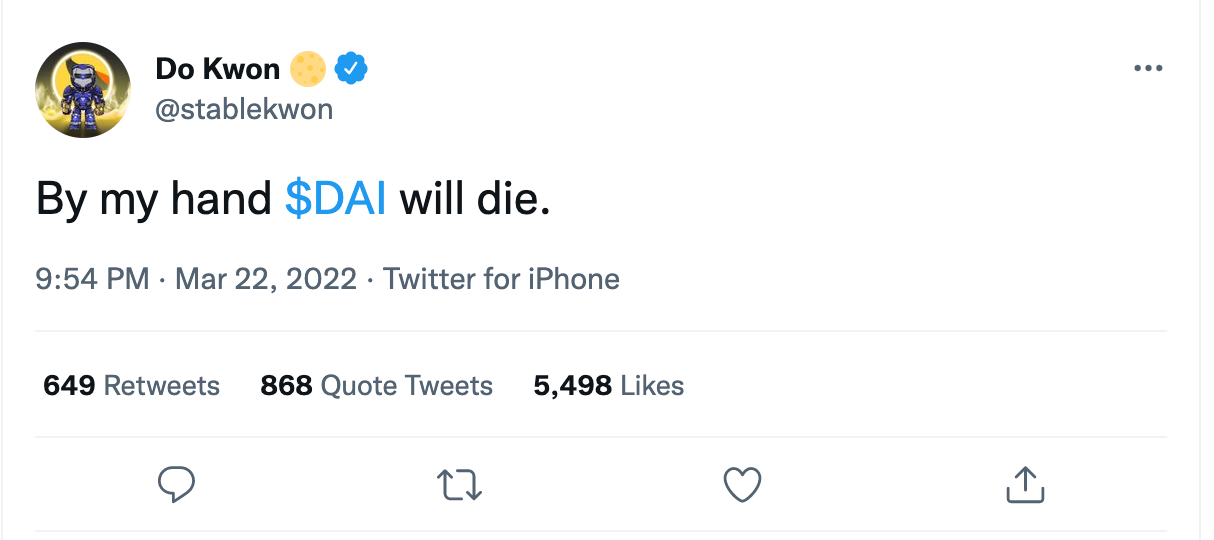
Task: Click the words "By my hand"
Action: click(153, 201)
